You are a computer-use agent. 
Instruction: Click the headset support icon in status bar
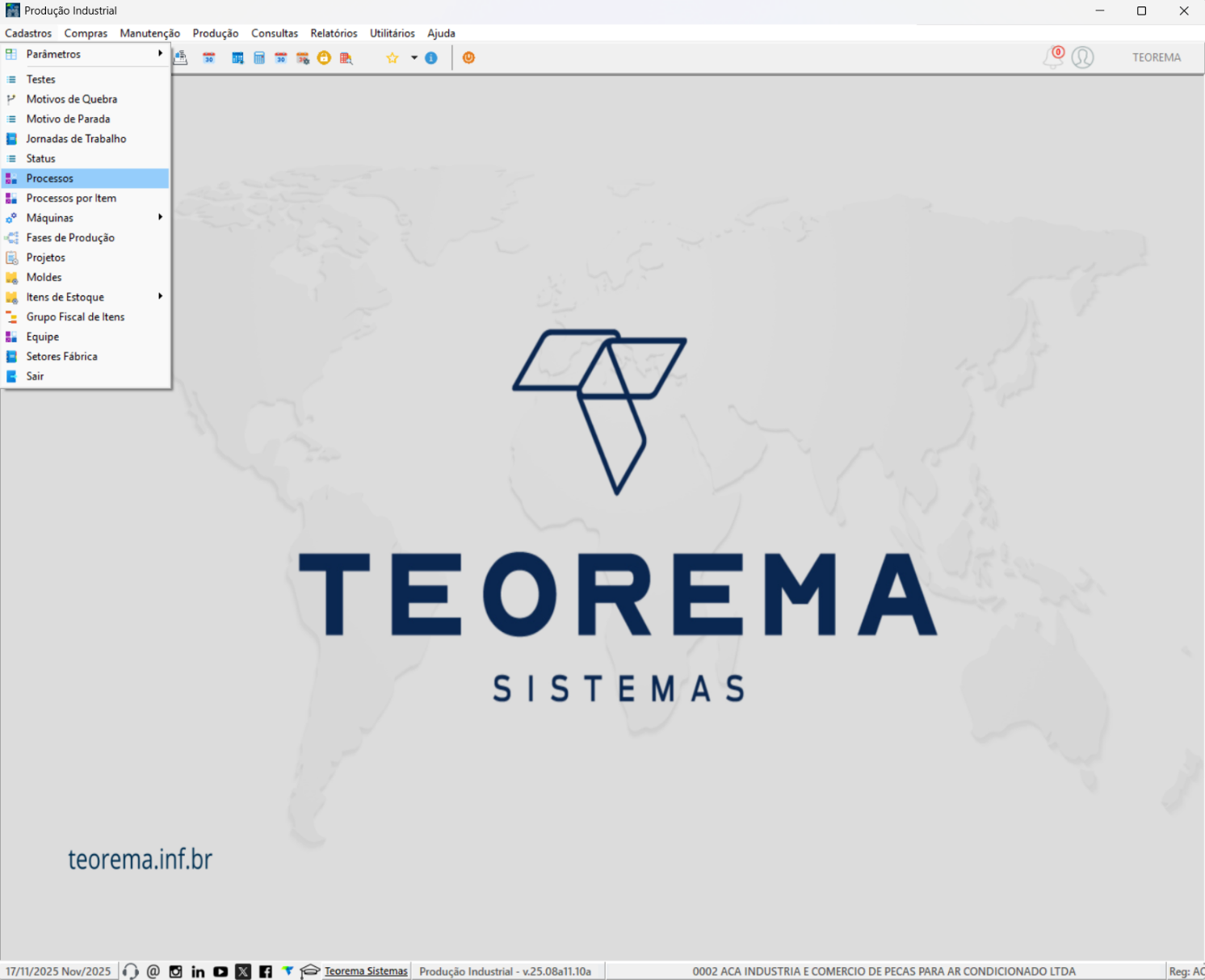131,971
